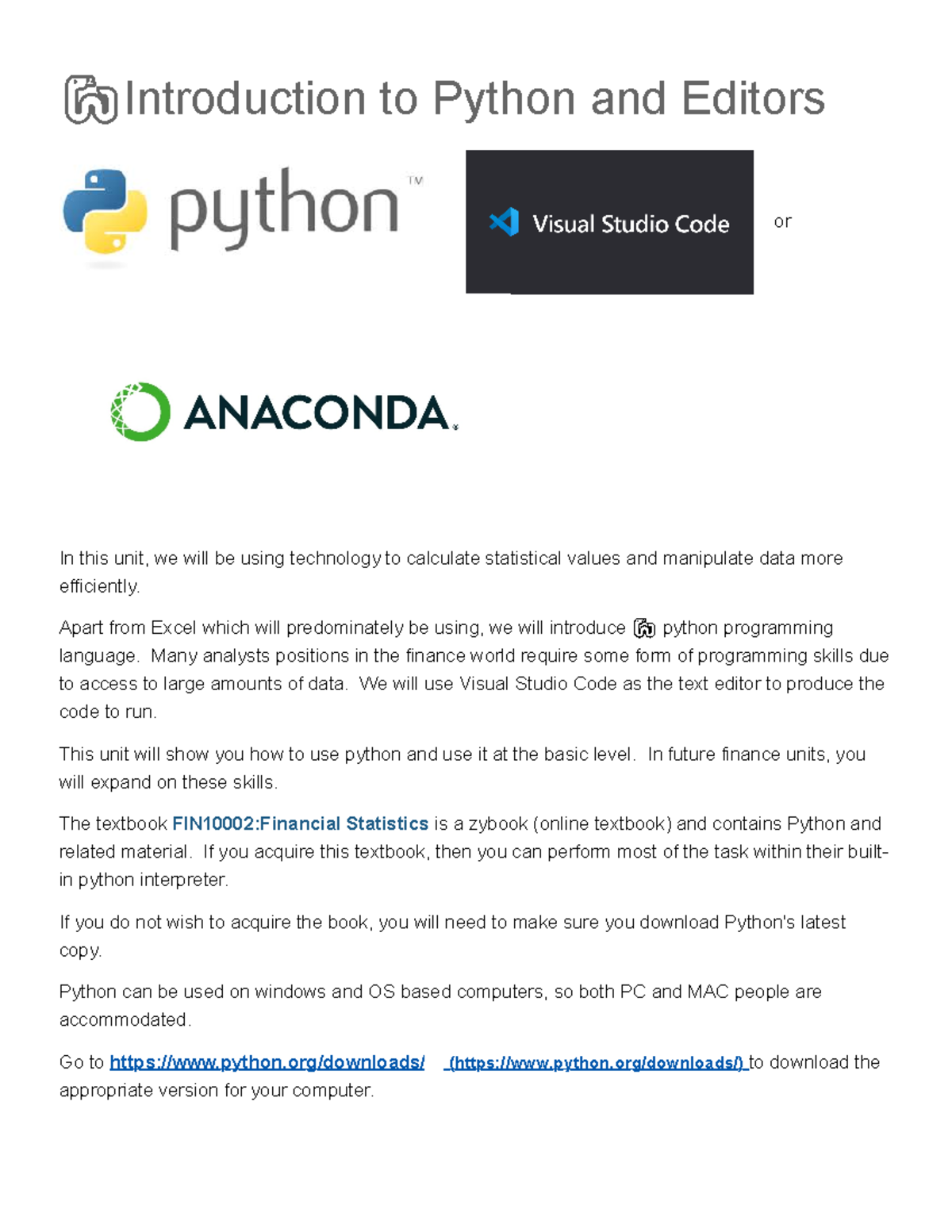952x1232 pixels.
Task: Click the gray "python" wordmark image
Action: pos(283,209)
